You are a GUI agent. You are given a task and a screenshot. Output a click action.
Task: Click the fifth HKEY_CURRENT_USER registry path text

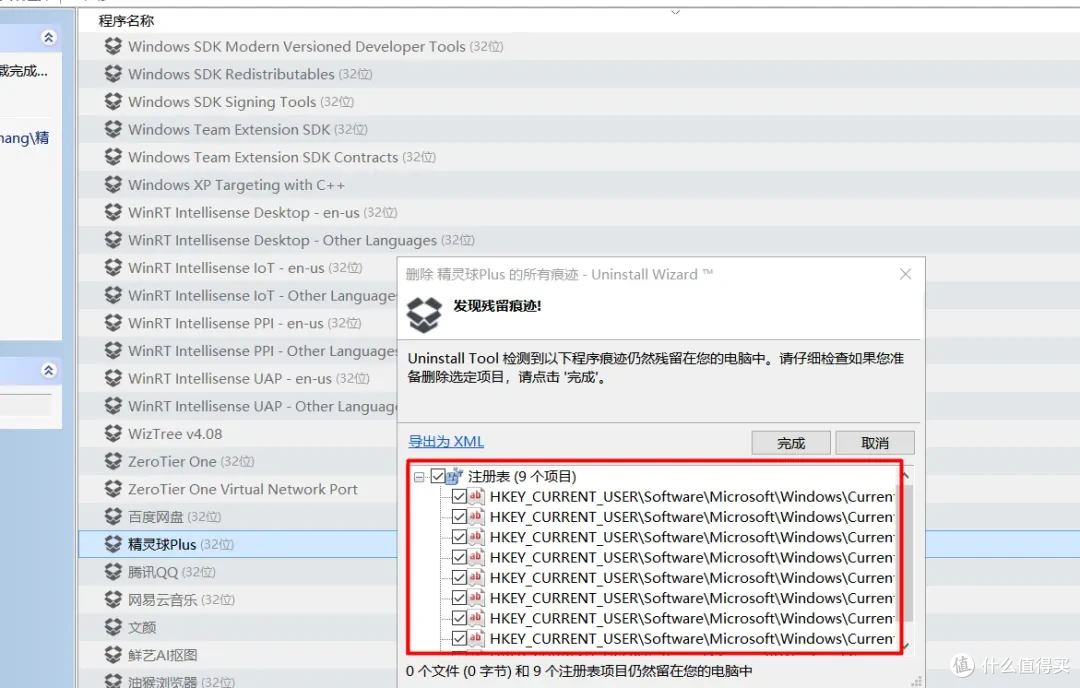tap(692, 577)
